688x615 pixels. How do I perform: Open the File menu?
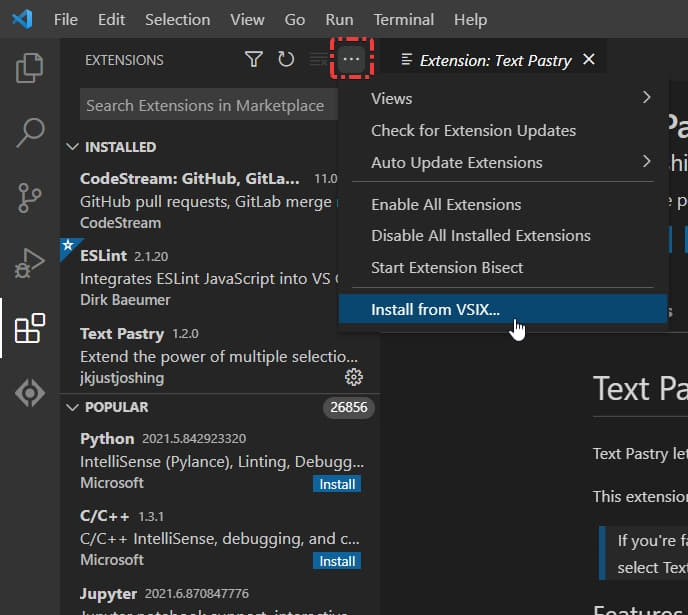click(x=66, y=20)
